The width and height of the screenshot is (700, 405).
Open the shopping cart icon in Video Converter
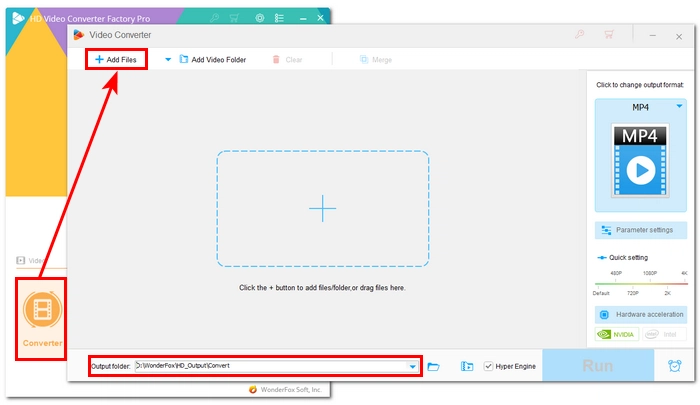point(608,34)
